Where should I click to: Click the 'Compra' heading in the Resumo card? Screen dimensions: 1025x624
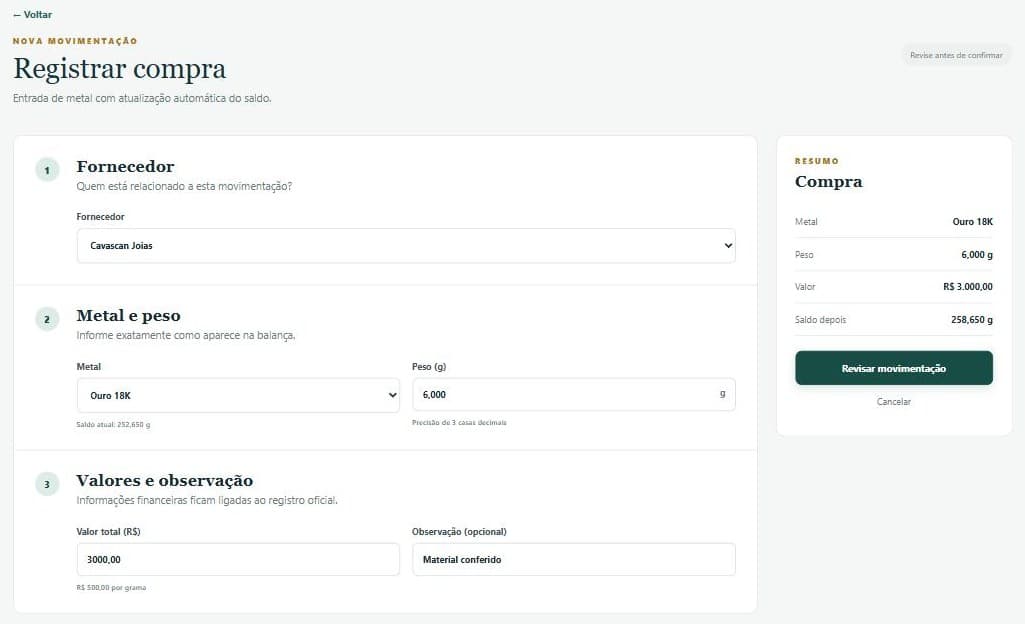[x=828, y=182]
